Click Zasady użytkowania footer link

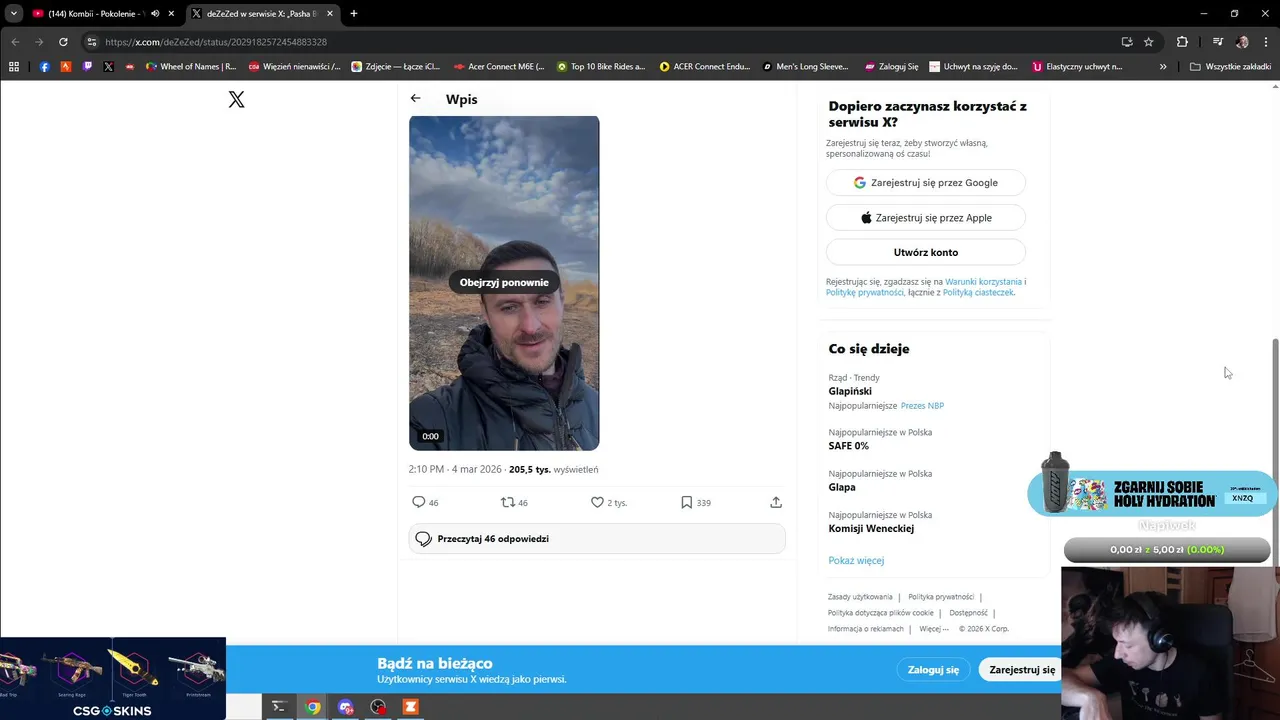point(860,597)
